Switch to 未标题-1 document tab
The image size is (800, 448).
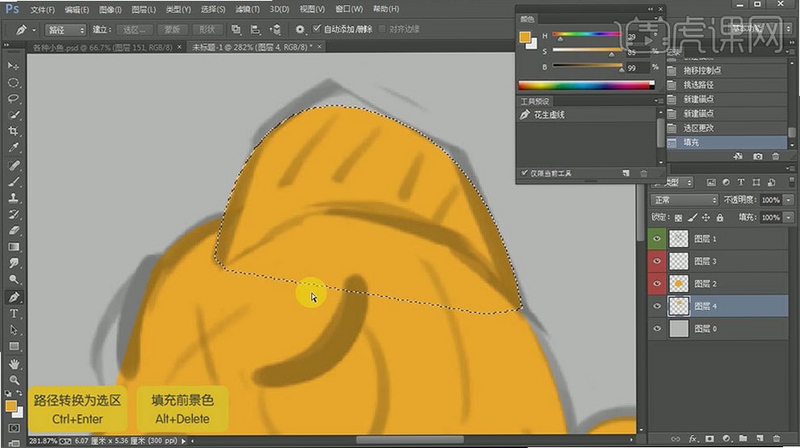(253, 47)
